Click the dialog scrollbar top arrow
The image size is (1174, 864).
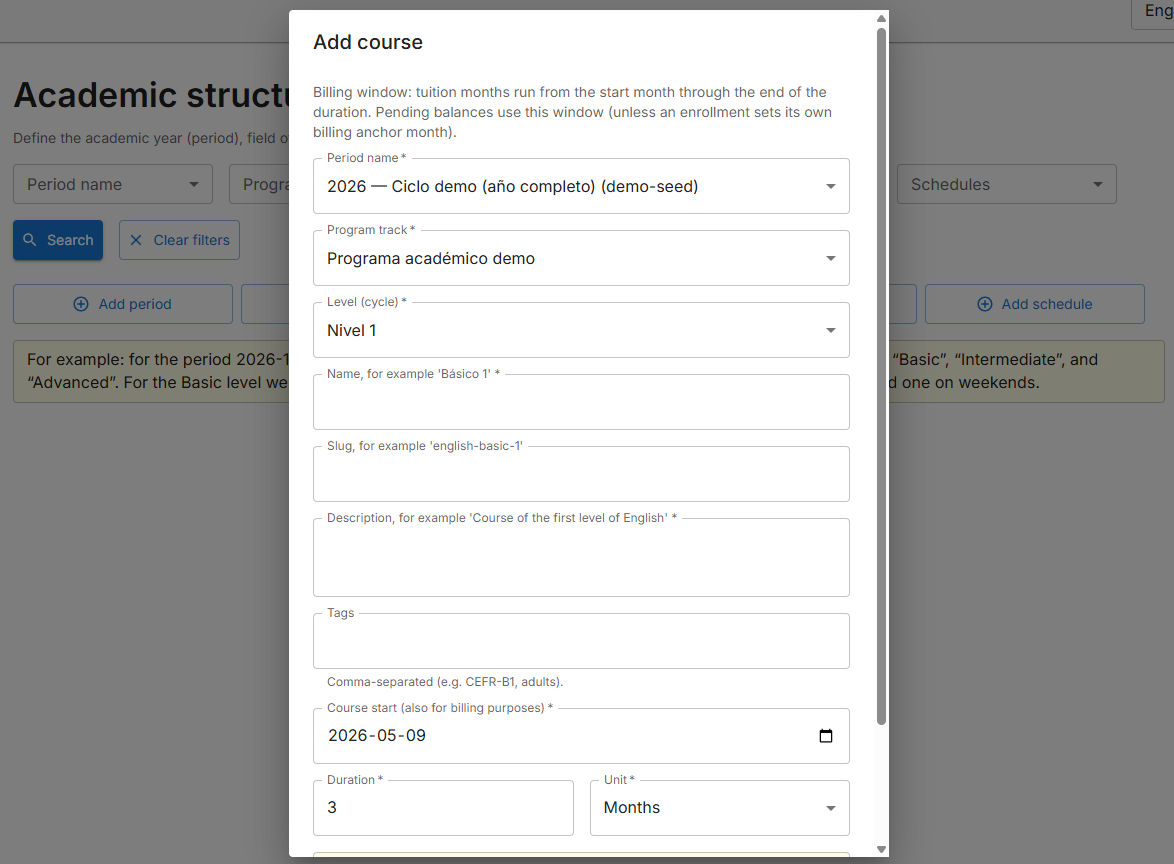[x=881, y=19]
